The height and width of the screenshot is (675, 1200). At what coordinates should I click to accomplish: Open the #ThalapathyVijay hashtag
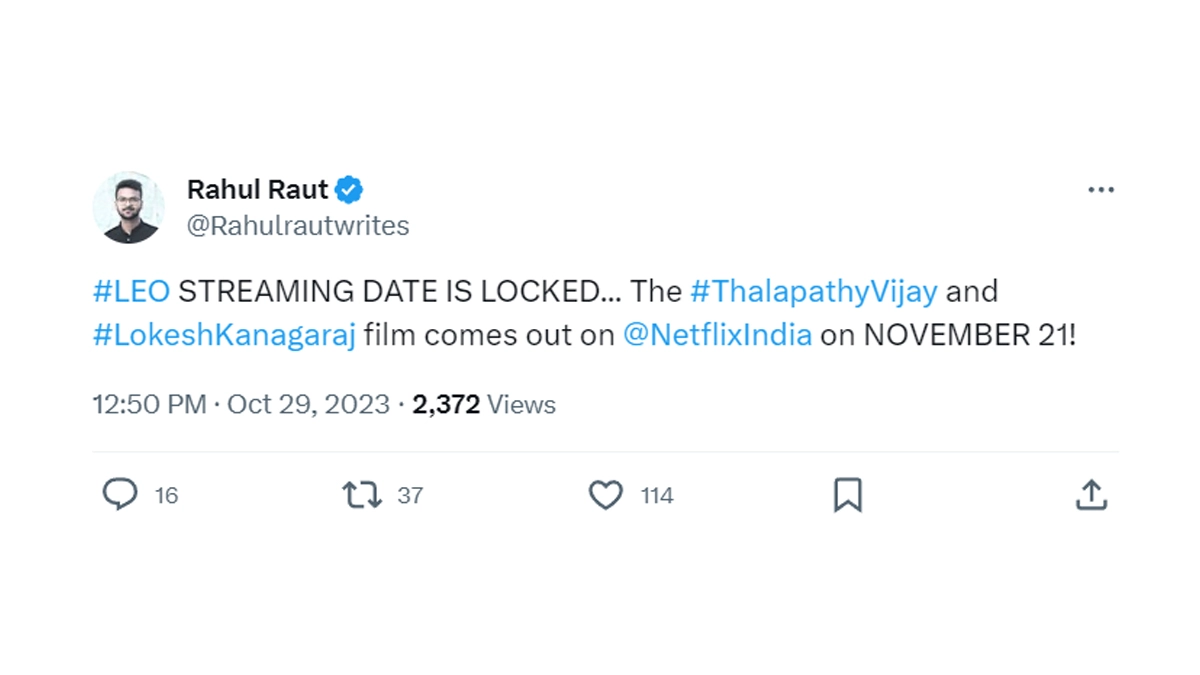813,291
